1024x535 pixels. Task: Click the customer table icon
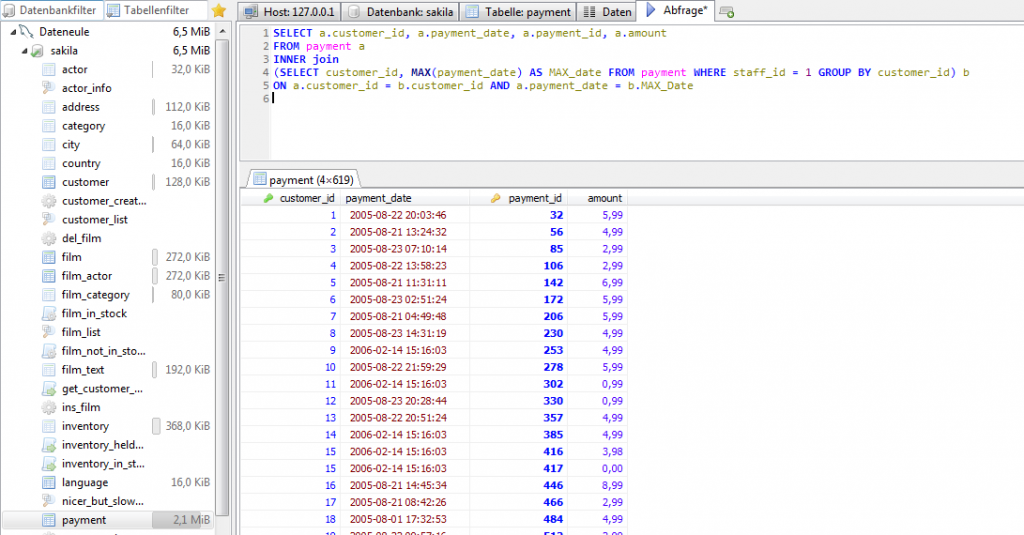(49, 182)
